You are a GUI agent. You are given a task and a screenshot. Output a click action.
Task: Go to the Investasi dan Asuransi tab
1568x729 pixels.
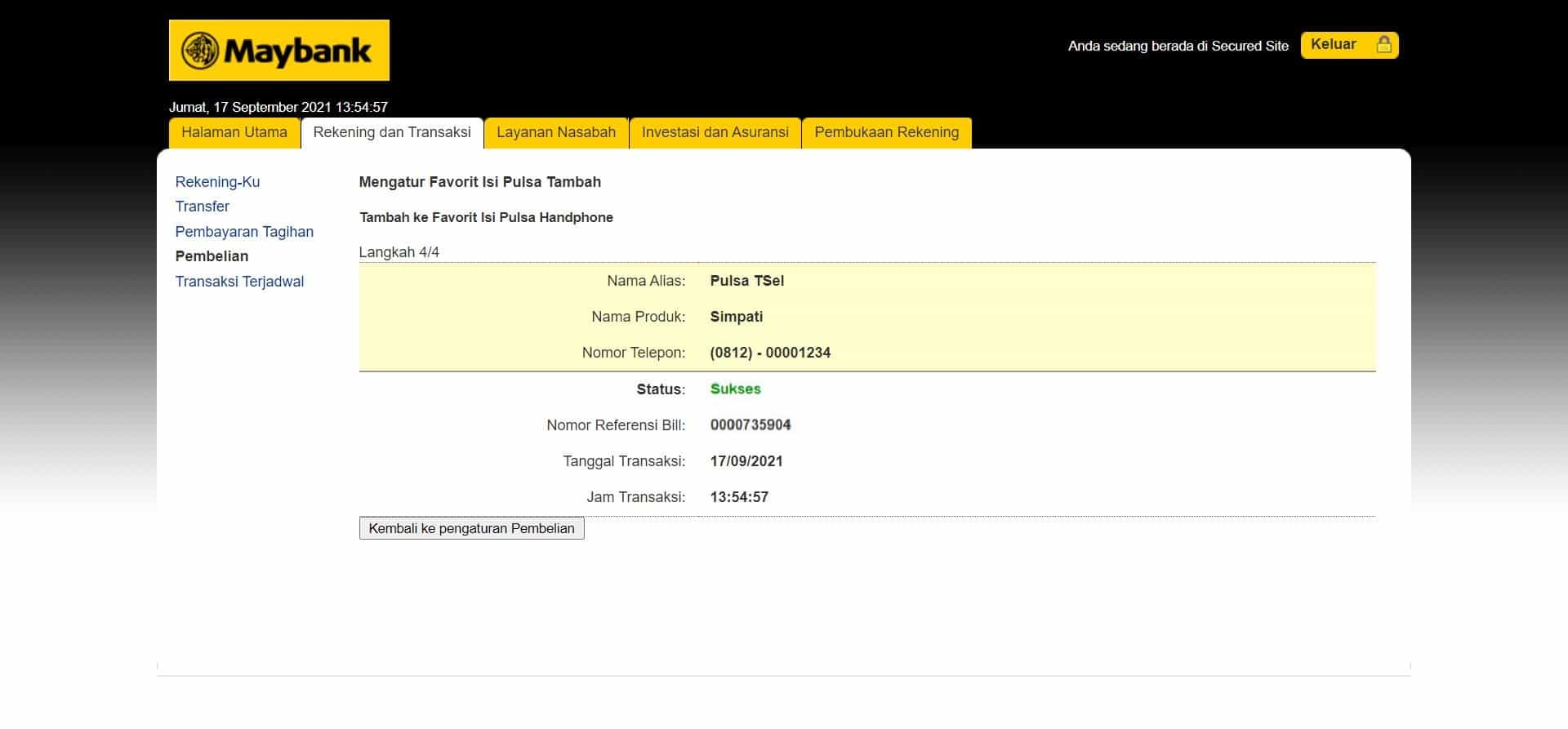tap(715, 132)
